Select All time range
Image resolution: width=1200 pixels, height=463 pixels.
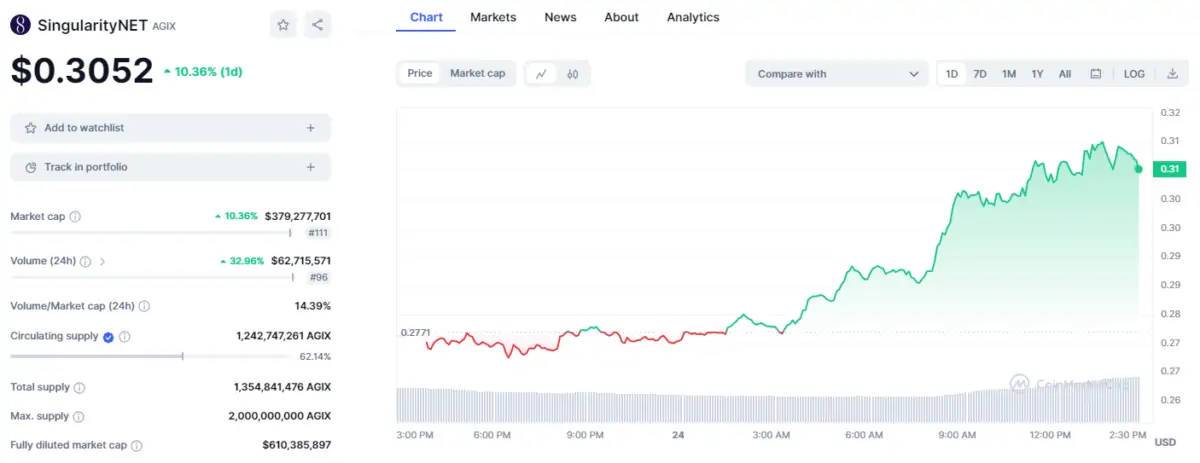[1065, 74]
